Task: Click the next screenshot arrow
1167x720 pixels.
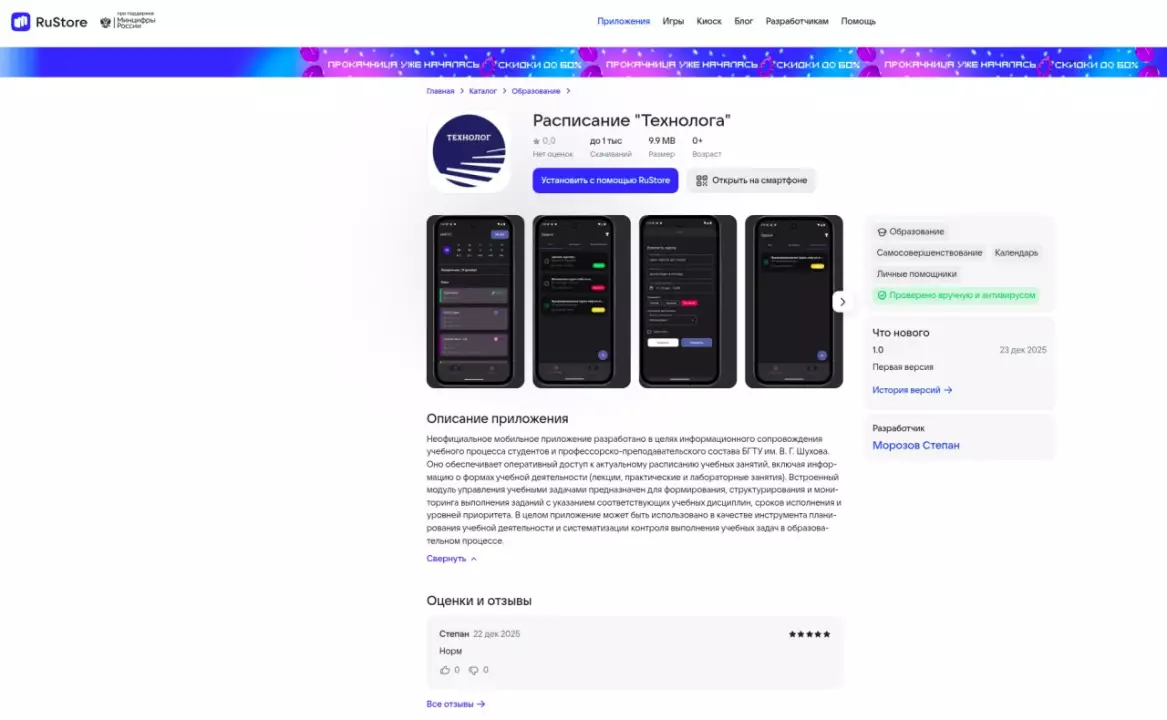Action: 842,301
